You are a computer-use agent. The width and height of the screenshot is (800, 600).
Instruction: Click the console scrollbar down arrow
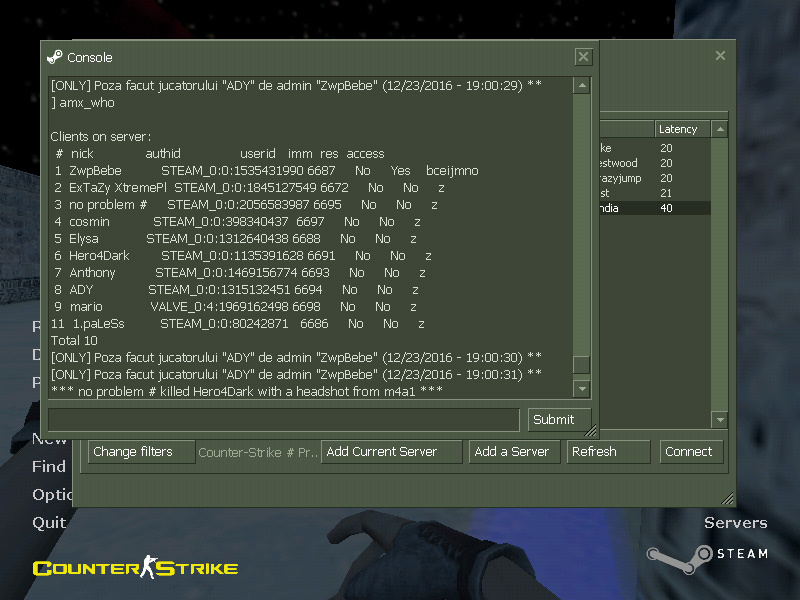(581, 388)
